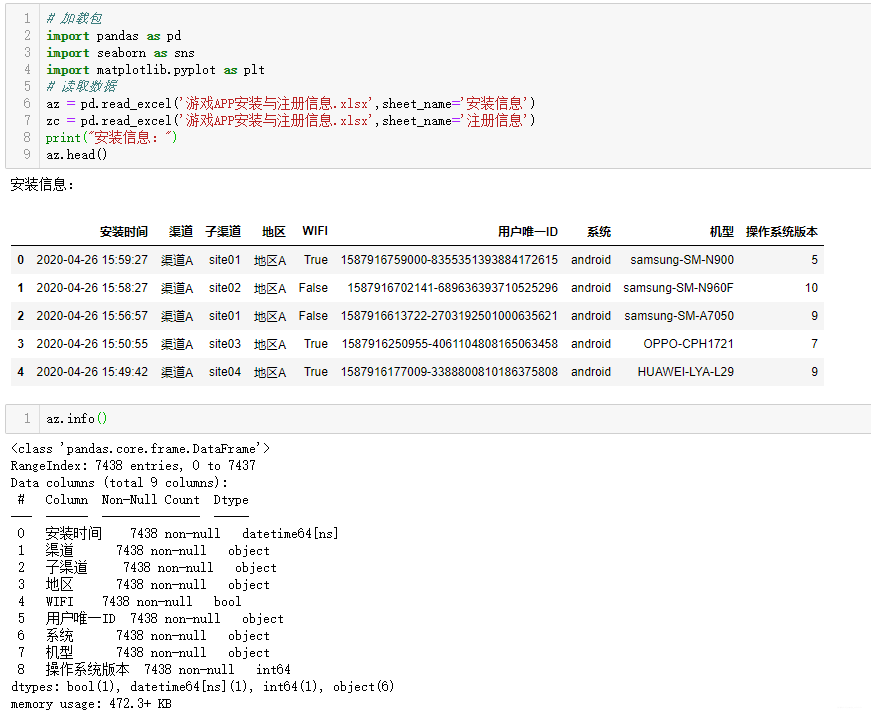
Task: Click the bool dtype in the WIFI row
Action: click(x=227, y=602)
